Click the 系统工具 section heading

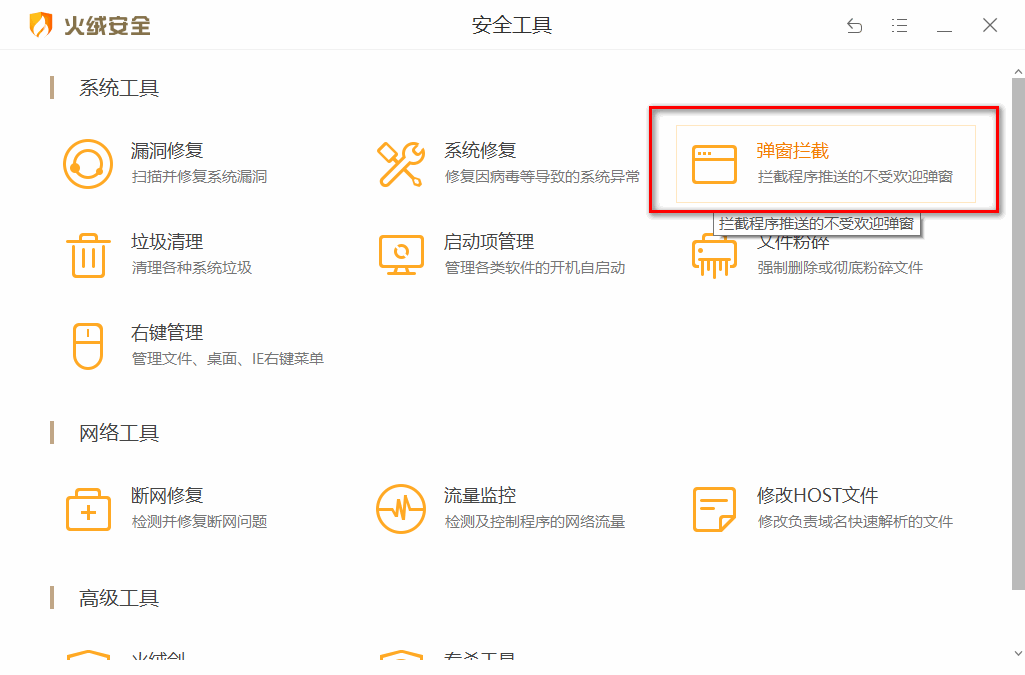tap(119, 88)
